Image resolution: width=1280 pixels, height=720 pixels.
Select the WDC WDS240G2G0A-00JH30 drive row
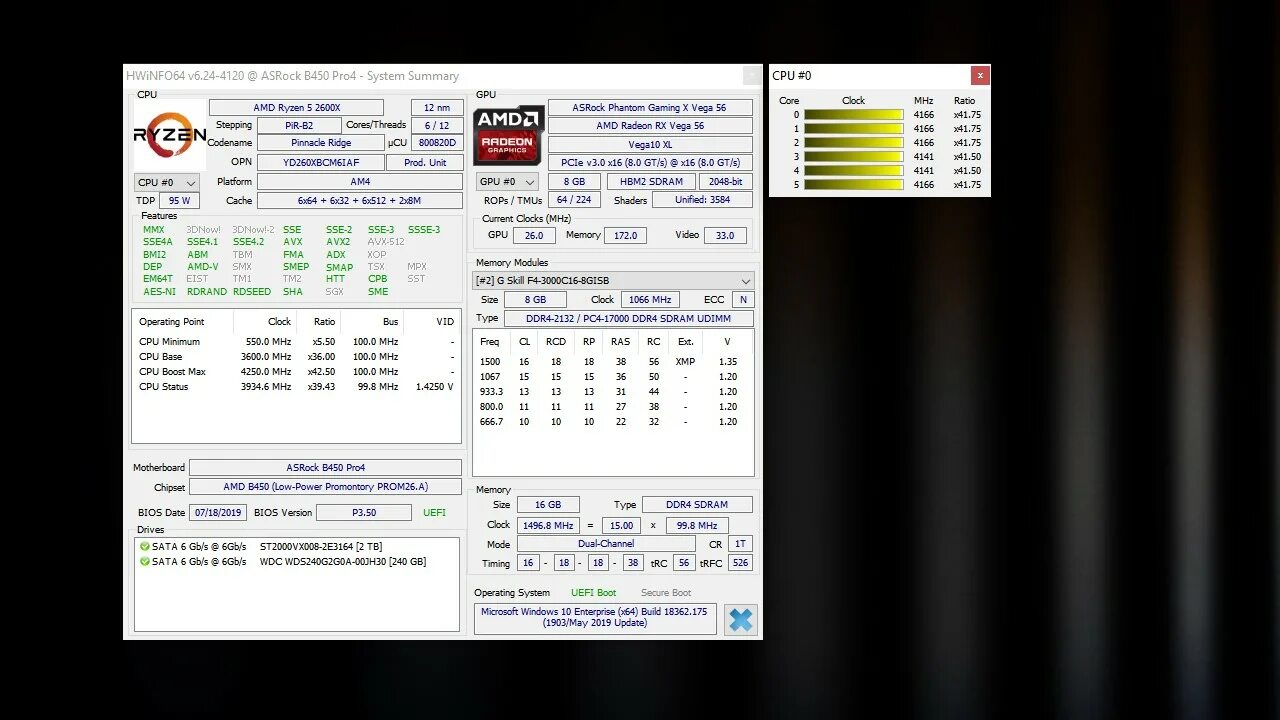tap(297, 562)
